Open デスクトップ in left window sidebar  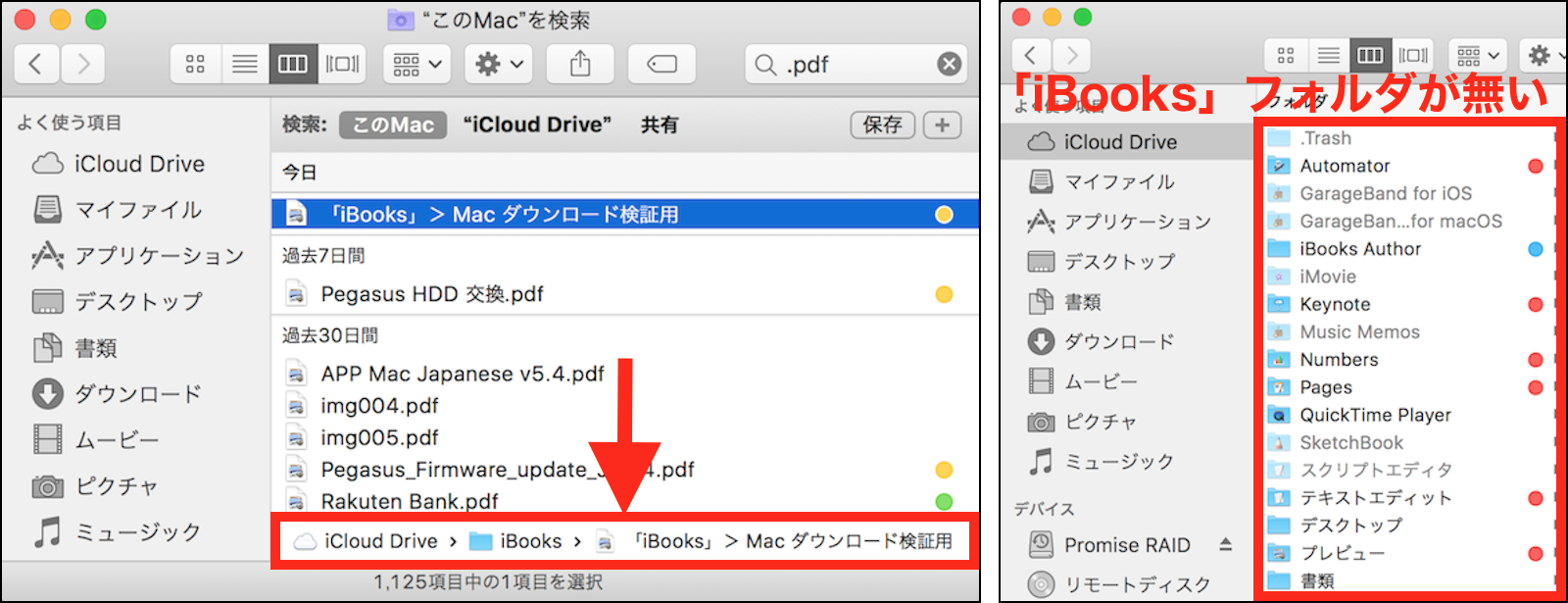coord(117,302)
